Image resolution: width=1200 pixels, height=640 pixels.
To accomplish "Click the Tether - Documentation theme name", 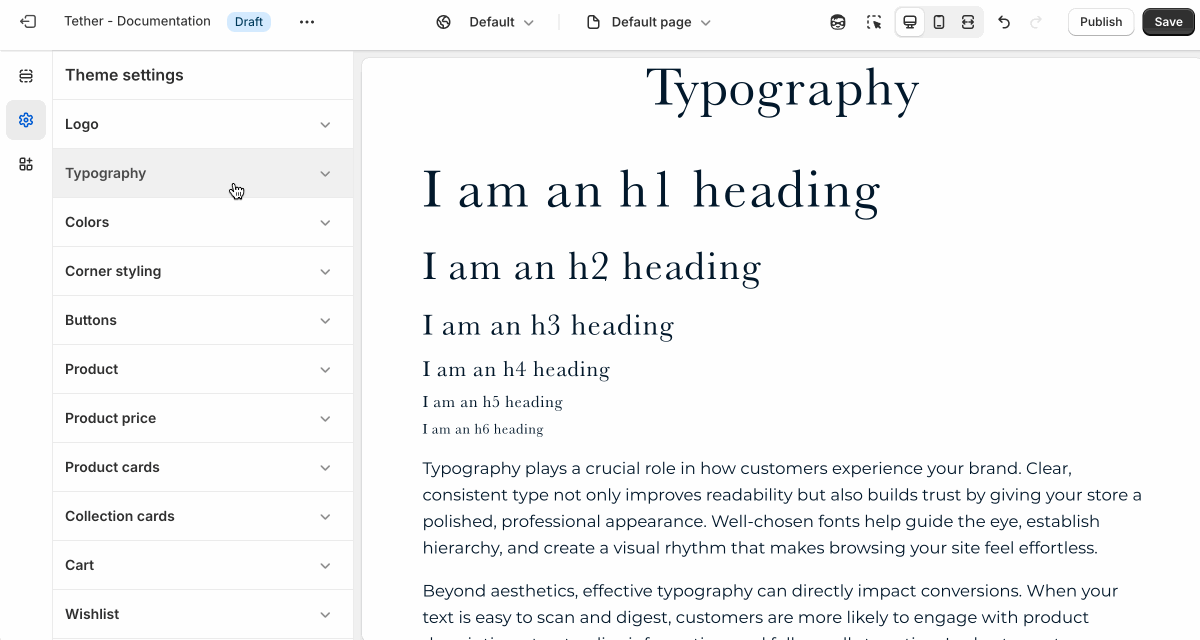I will 137,21.
